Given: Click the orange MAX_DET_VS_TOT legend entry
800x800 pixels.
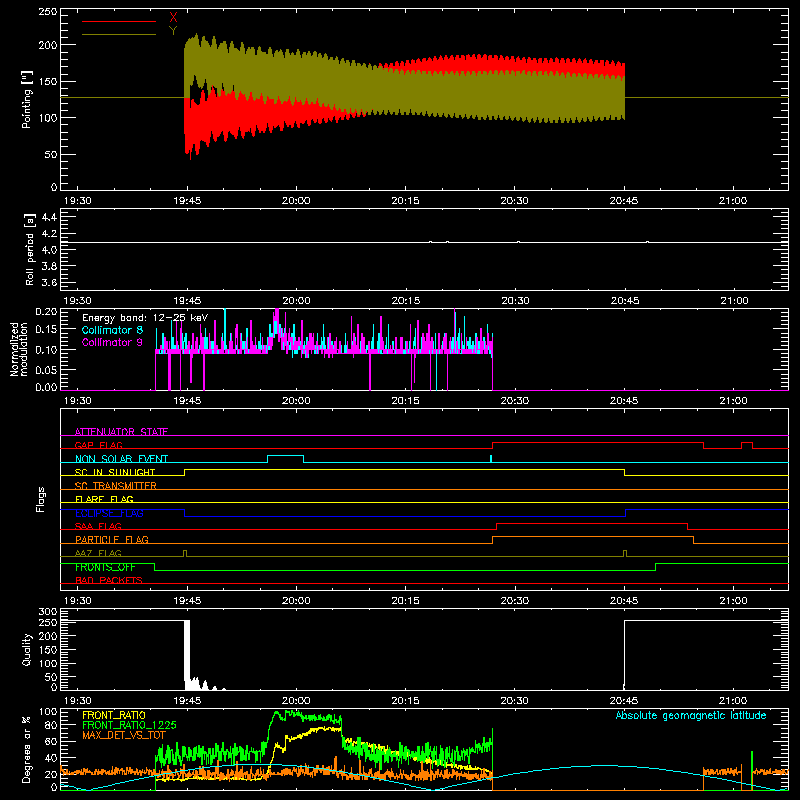Looking at the screenshot, I should [x=124, y=735].
